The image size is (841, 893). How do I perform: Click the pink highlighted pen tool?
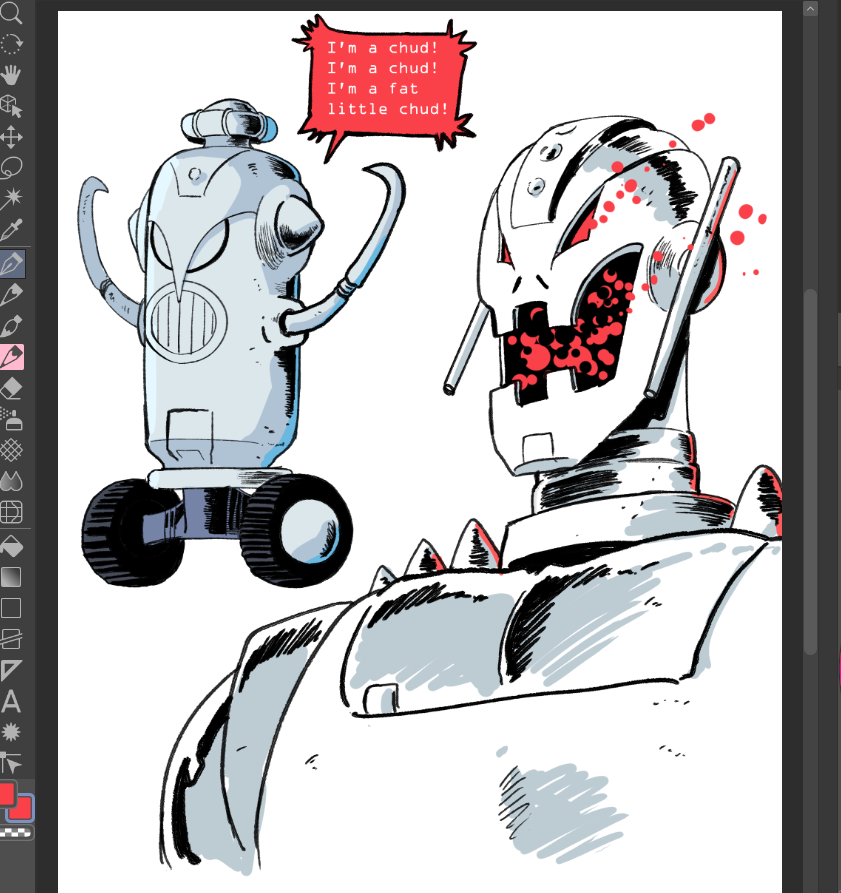click(x=11, y=357)
